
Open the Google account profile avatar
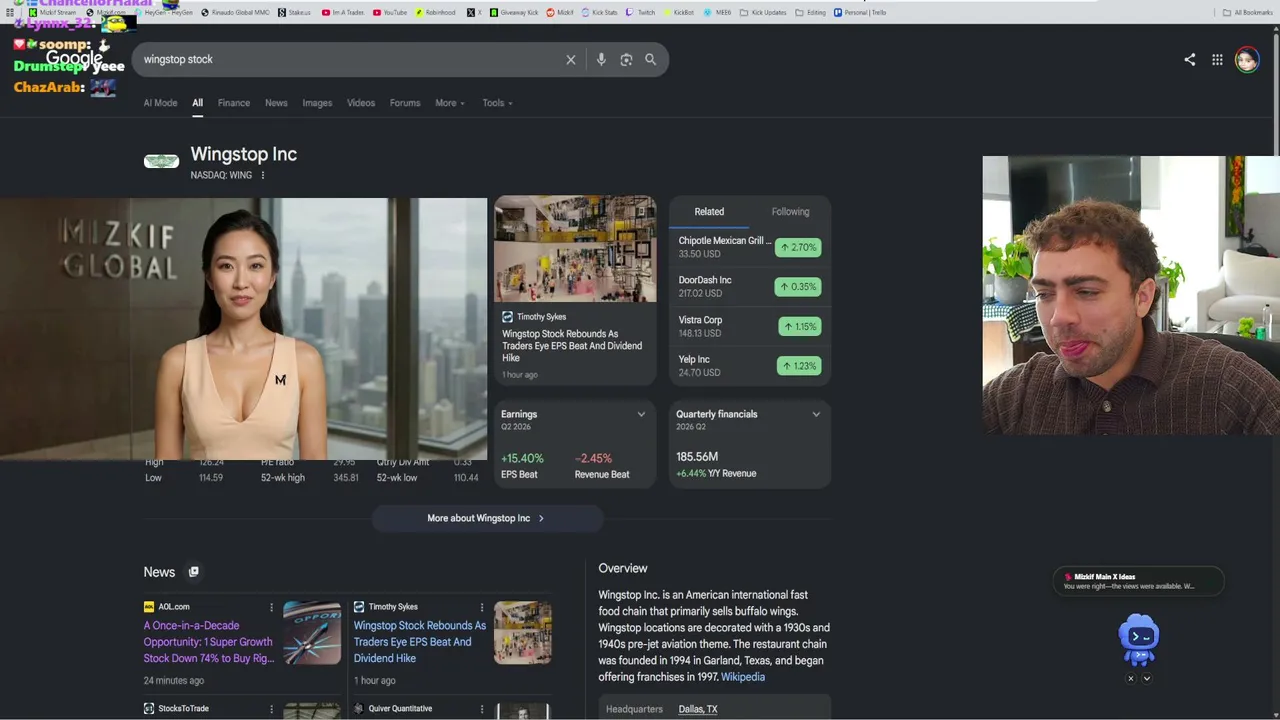click(x=1247, y=60)
